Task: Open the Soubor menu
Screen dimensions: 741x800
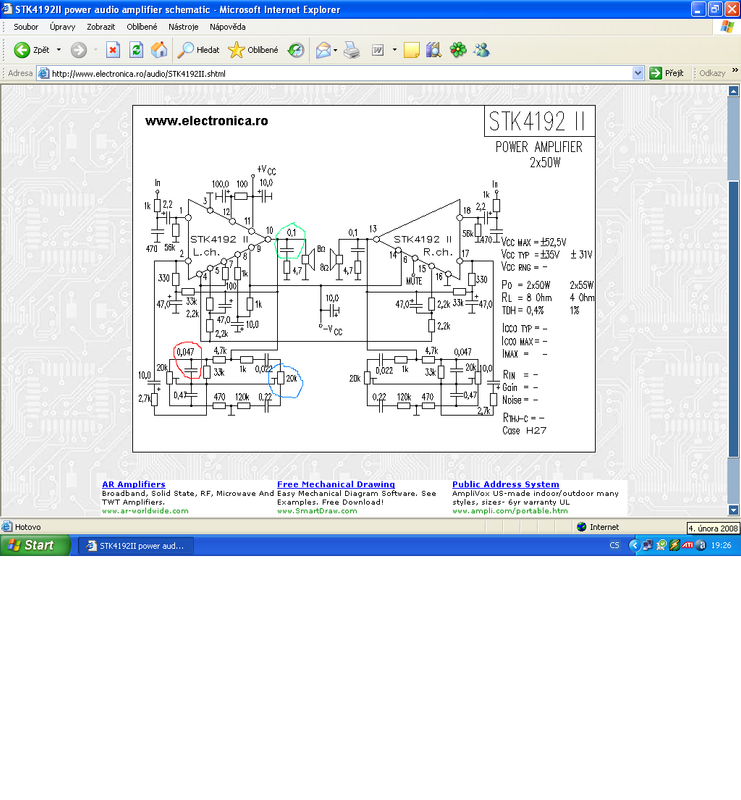Action: [x=26, y=27]
